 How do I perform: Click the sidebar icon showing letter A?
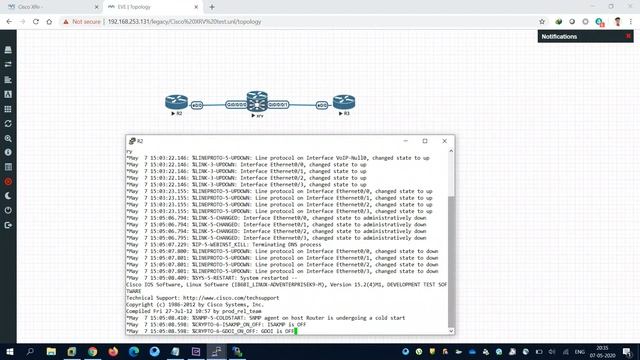click(8, 94)
